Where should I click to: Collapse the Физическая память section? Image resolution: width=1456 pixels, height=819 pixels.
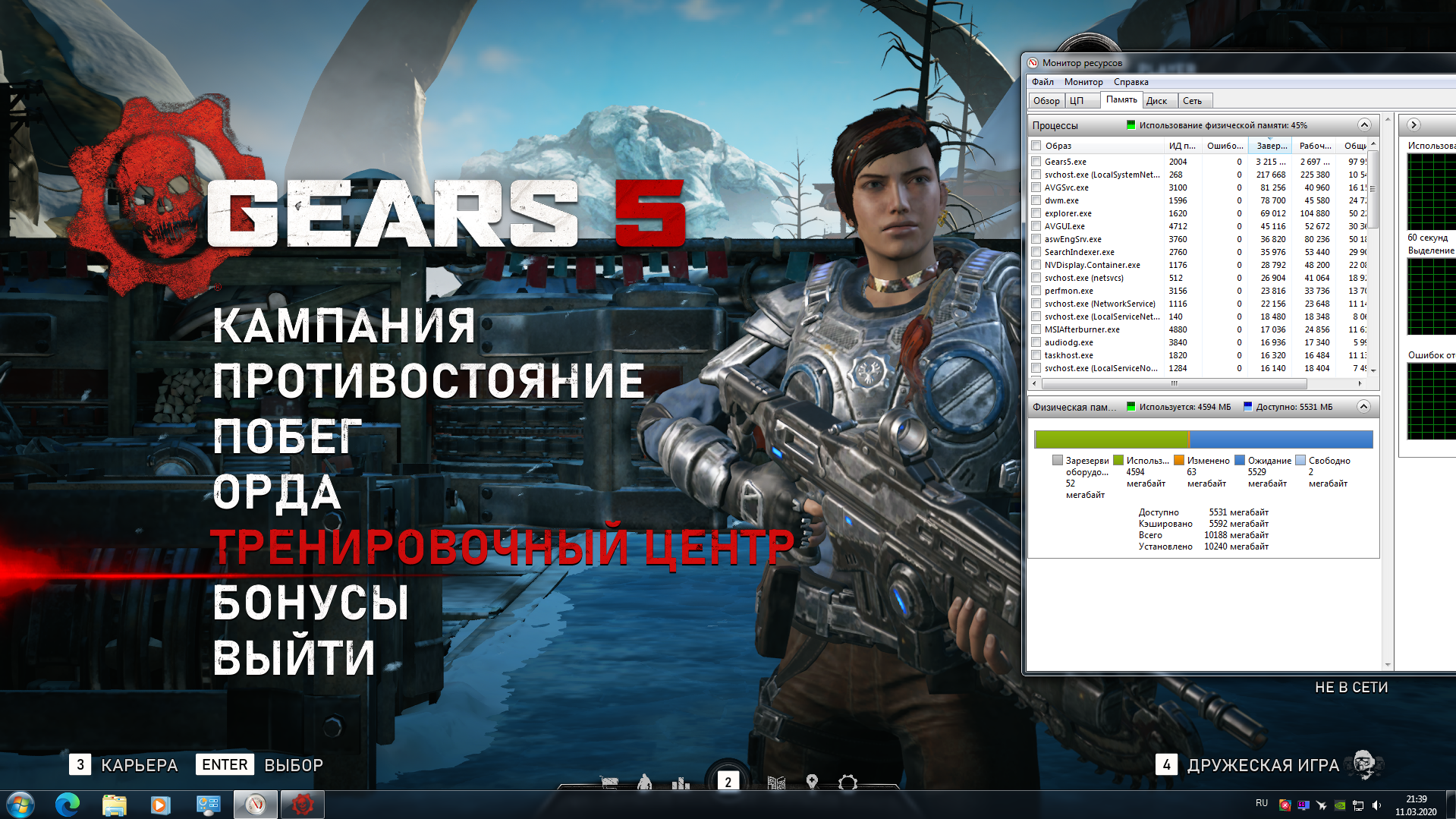[1363, 407]
